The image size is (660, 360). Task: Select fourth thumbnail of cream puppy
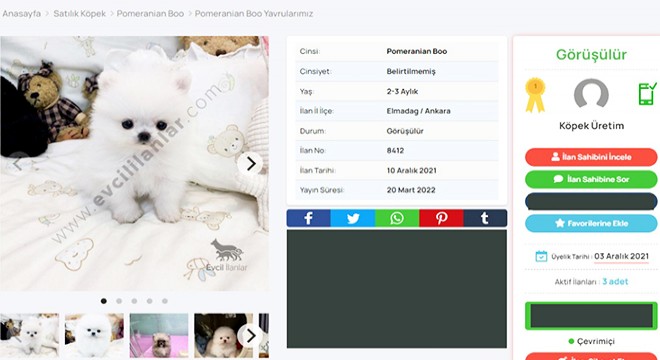tap(224, 336)
